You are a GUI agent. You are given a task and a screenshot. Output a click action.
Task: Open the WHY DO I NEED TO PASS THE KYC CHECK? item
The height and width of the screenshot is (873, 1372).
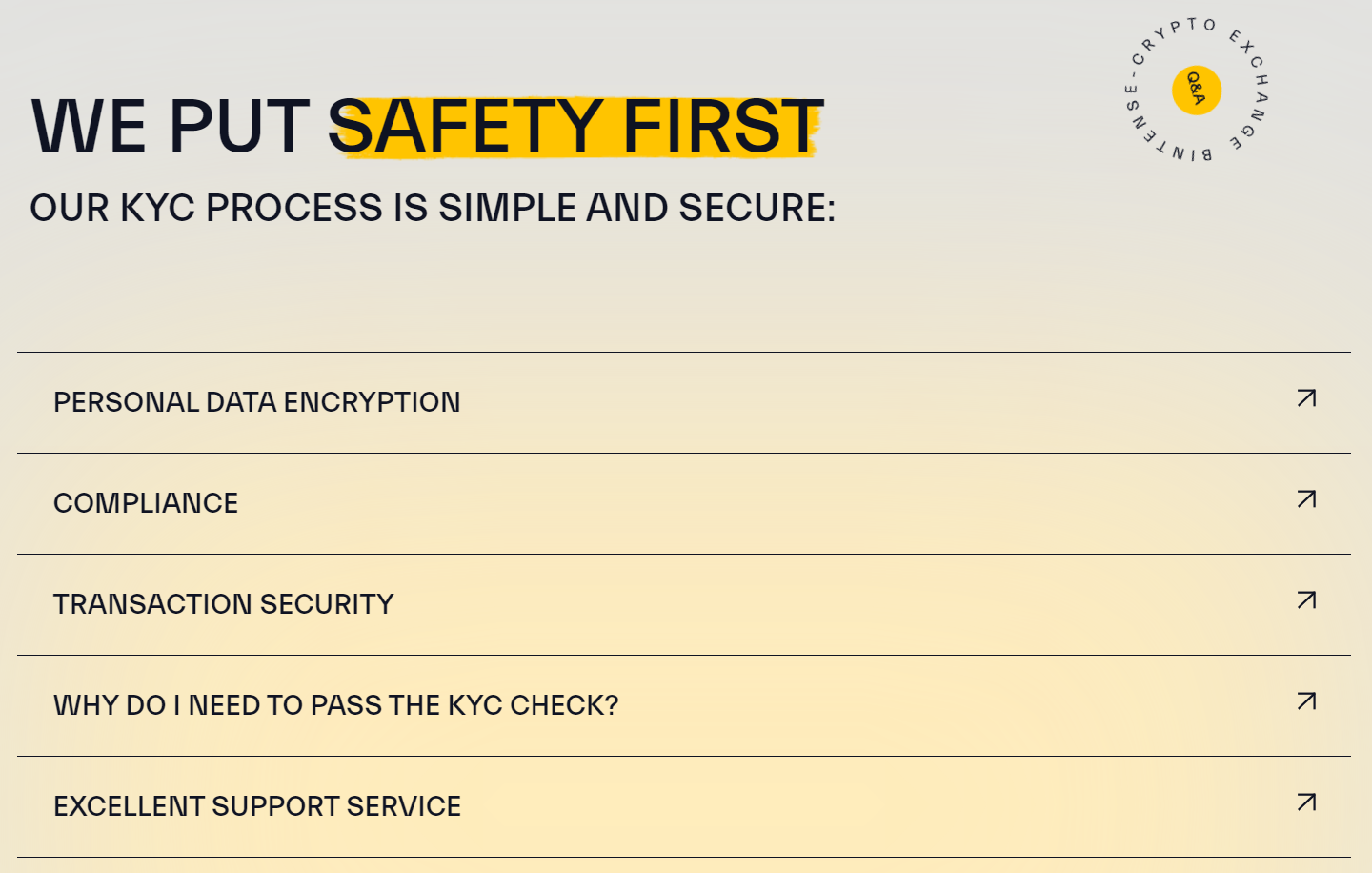pyautogui.click(x=336, y=705)
